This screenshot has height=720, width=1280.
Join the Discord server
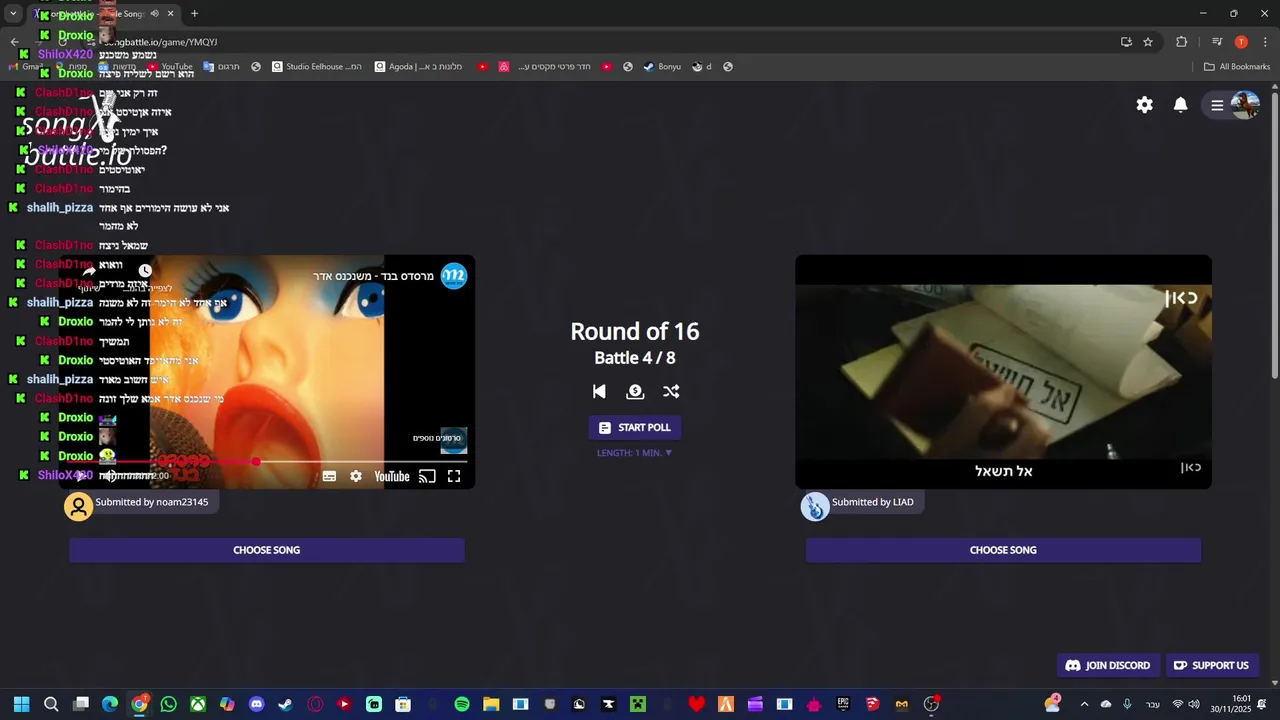pos(1108,665)
